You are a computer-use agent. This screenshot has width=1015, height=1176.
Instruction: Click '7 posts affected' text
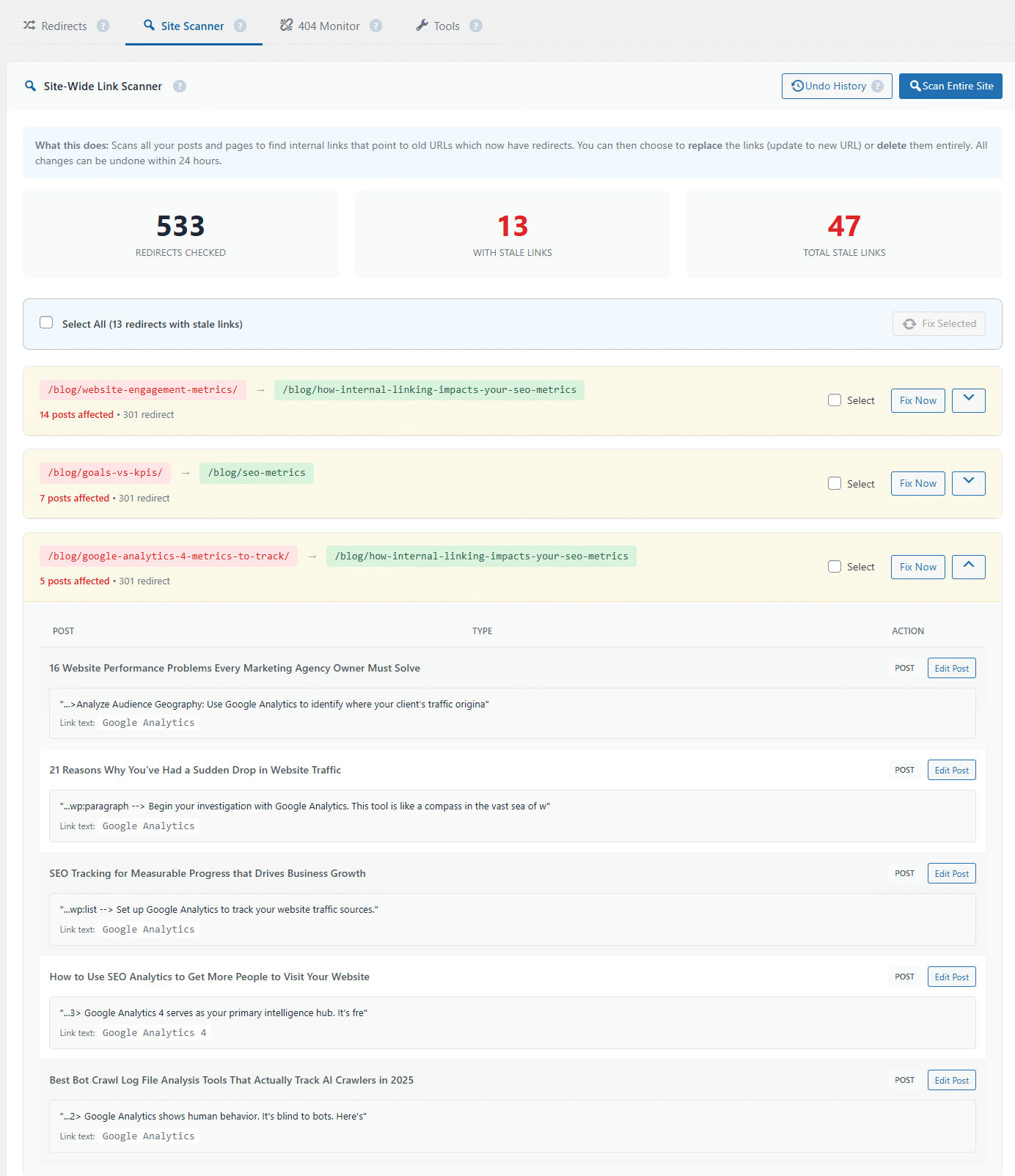coord(75,498)
